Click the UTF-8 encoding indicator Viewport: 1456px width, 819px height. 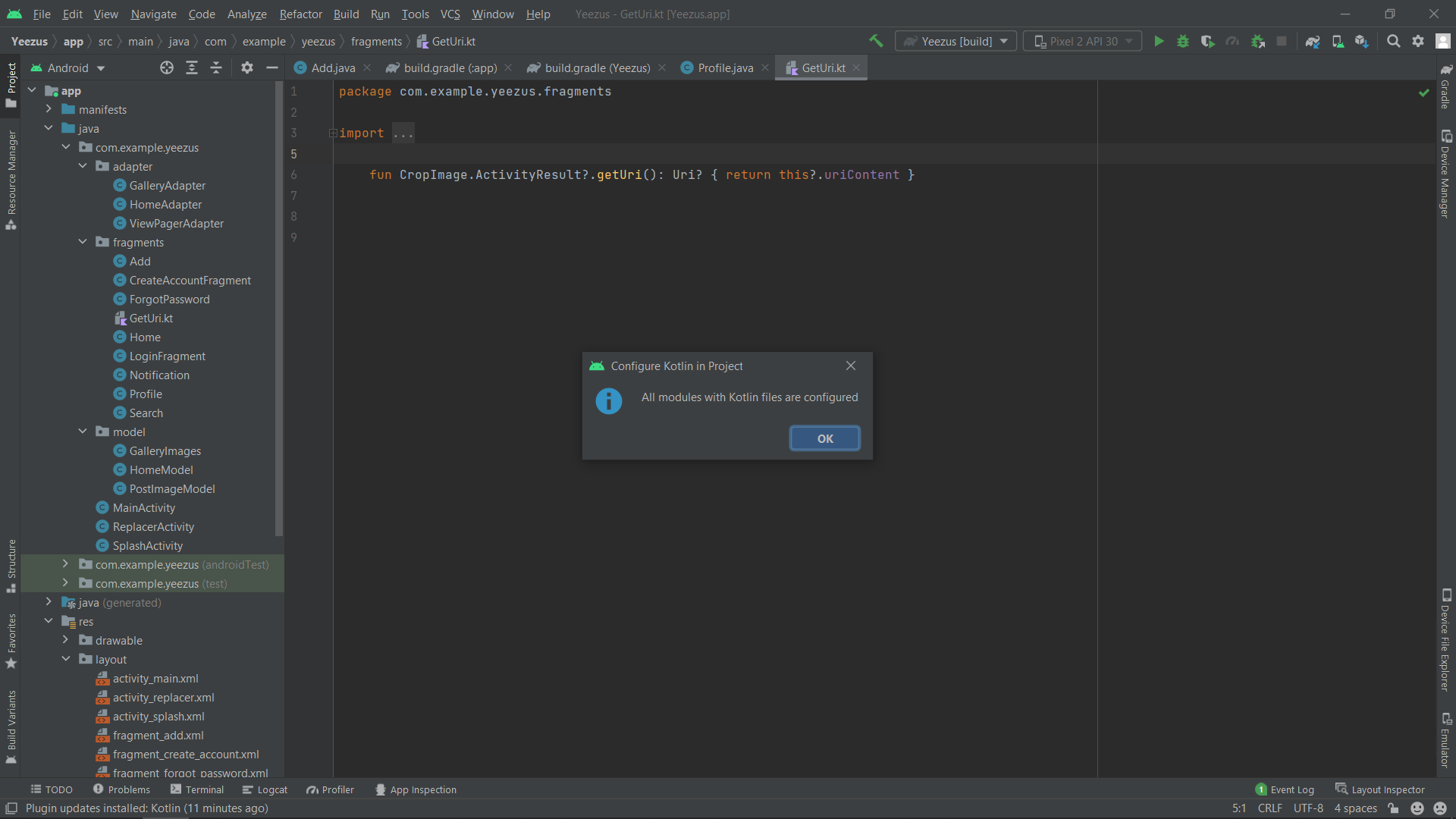[1308, 808]
